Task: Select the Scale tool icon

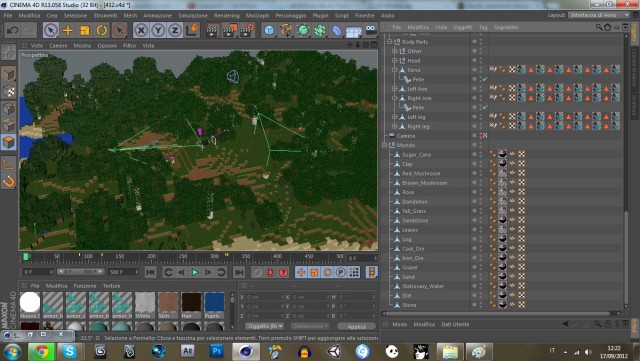Action: [x=84, y=30]
